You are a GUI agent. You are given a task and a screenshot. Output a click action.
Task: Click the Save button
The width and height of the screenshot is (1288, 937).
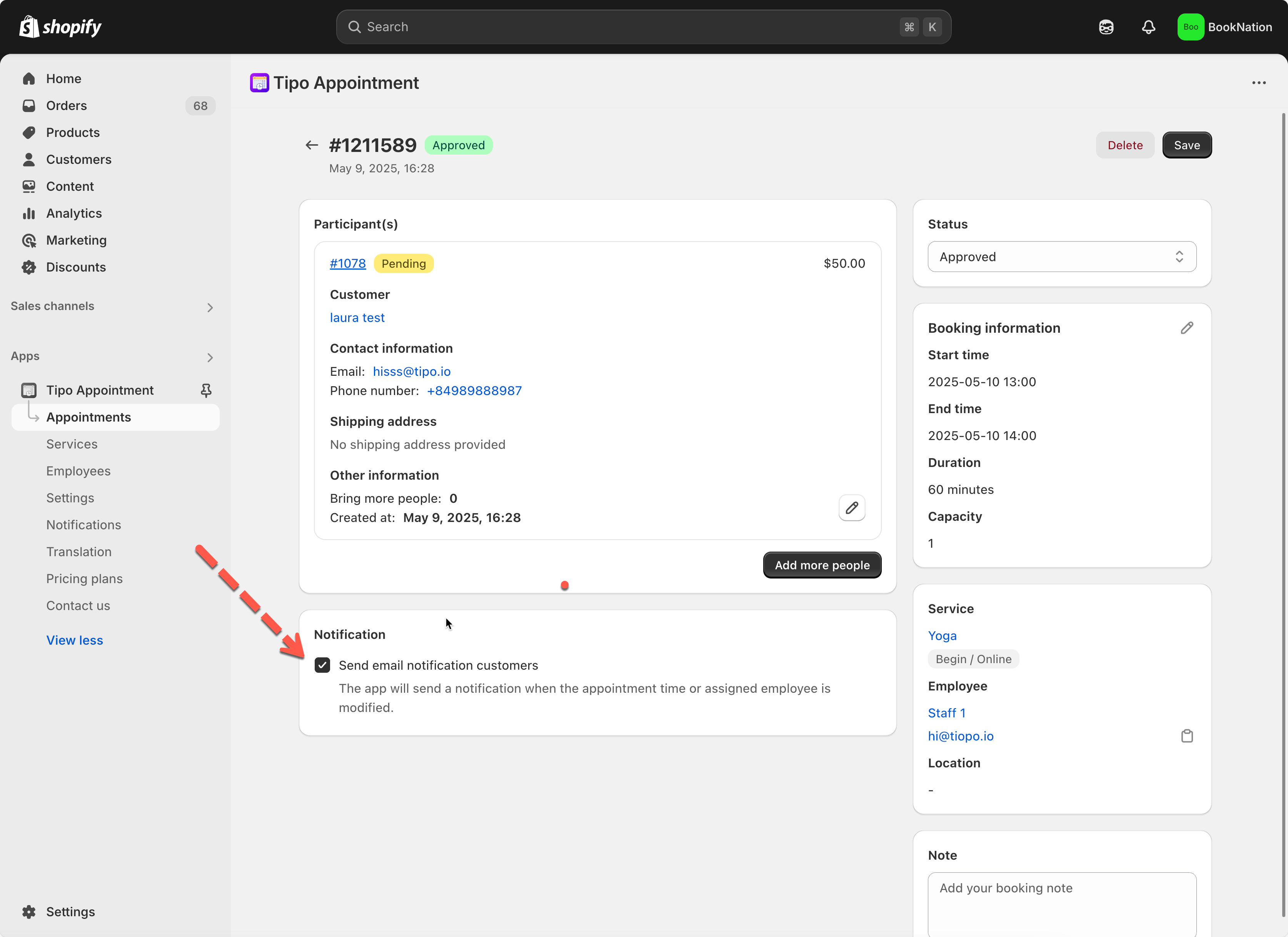[x=1186, y=145]
